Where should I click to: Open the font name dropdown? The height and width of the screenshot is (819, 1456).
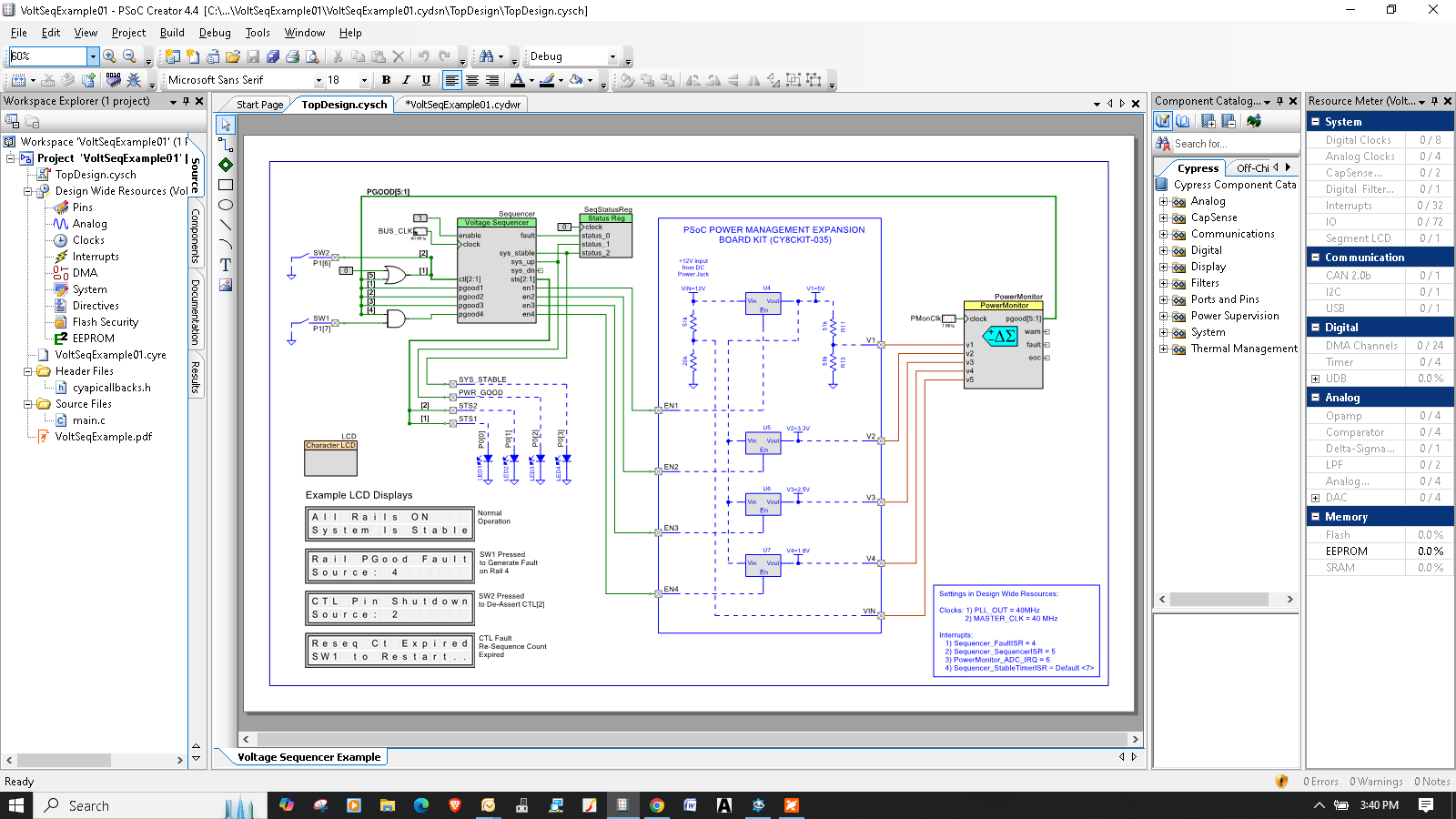pyautogui.click(x=318, y=80)
